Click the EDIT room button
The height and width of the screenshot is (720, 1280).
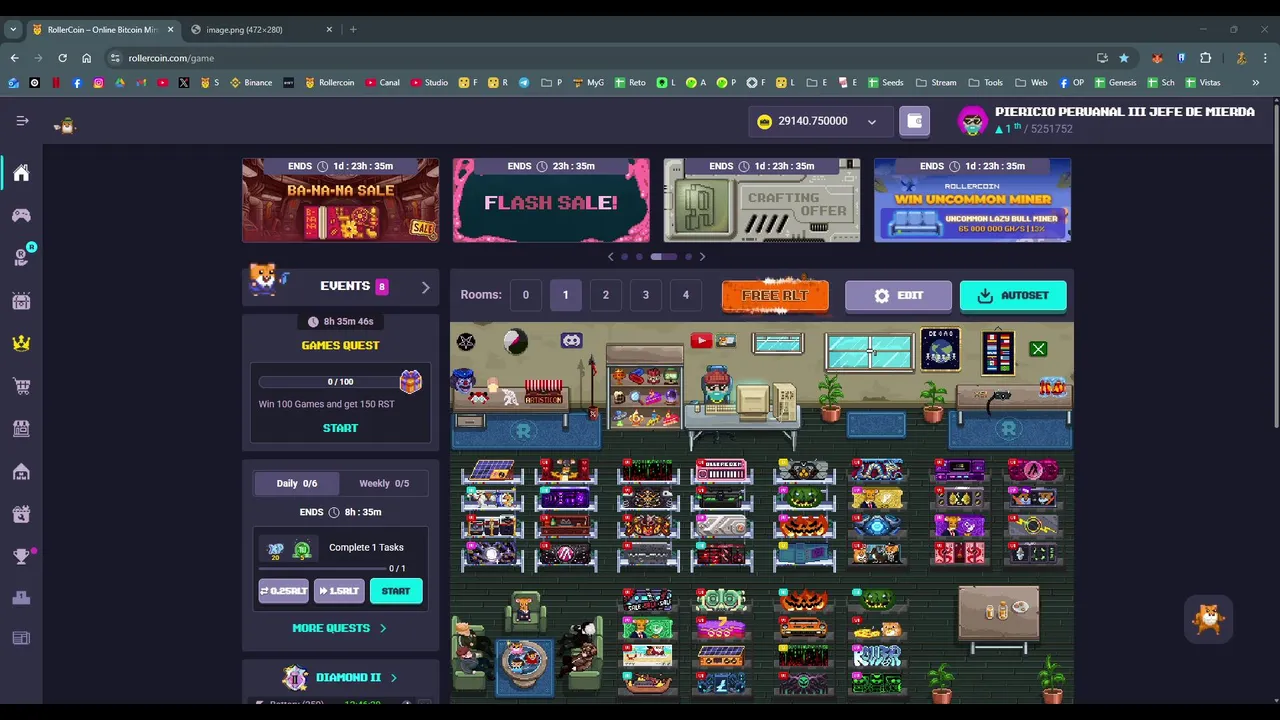[x=897, y=296]
